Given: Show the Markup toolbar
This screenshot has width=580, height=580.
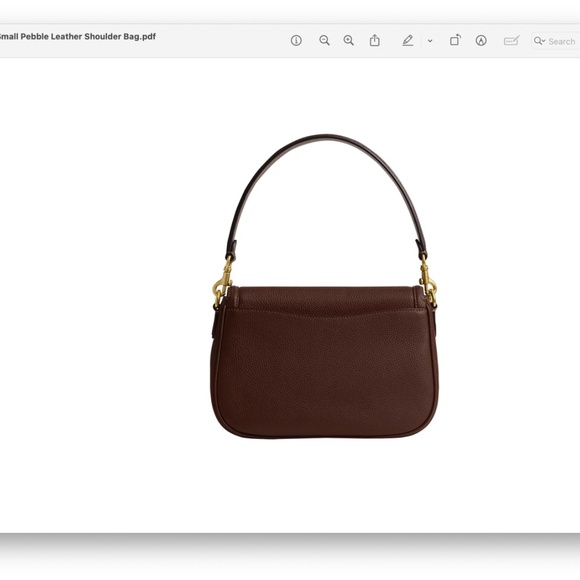Looking at the screenshot, I should 481,41.
